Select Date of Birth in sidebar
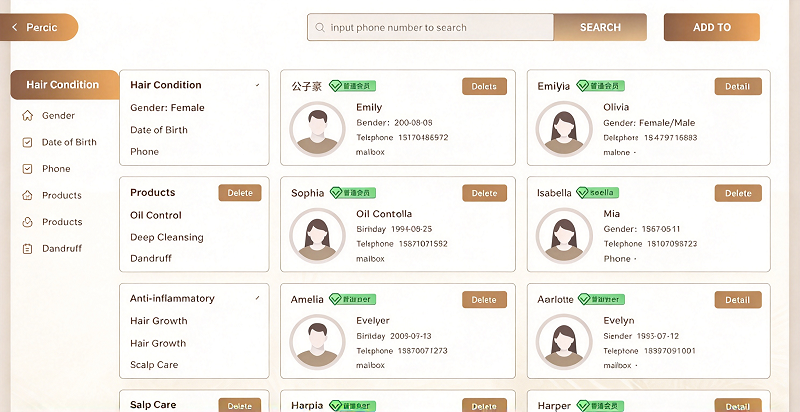Viewport: 800px width, 412px height. point(69,142)
